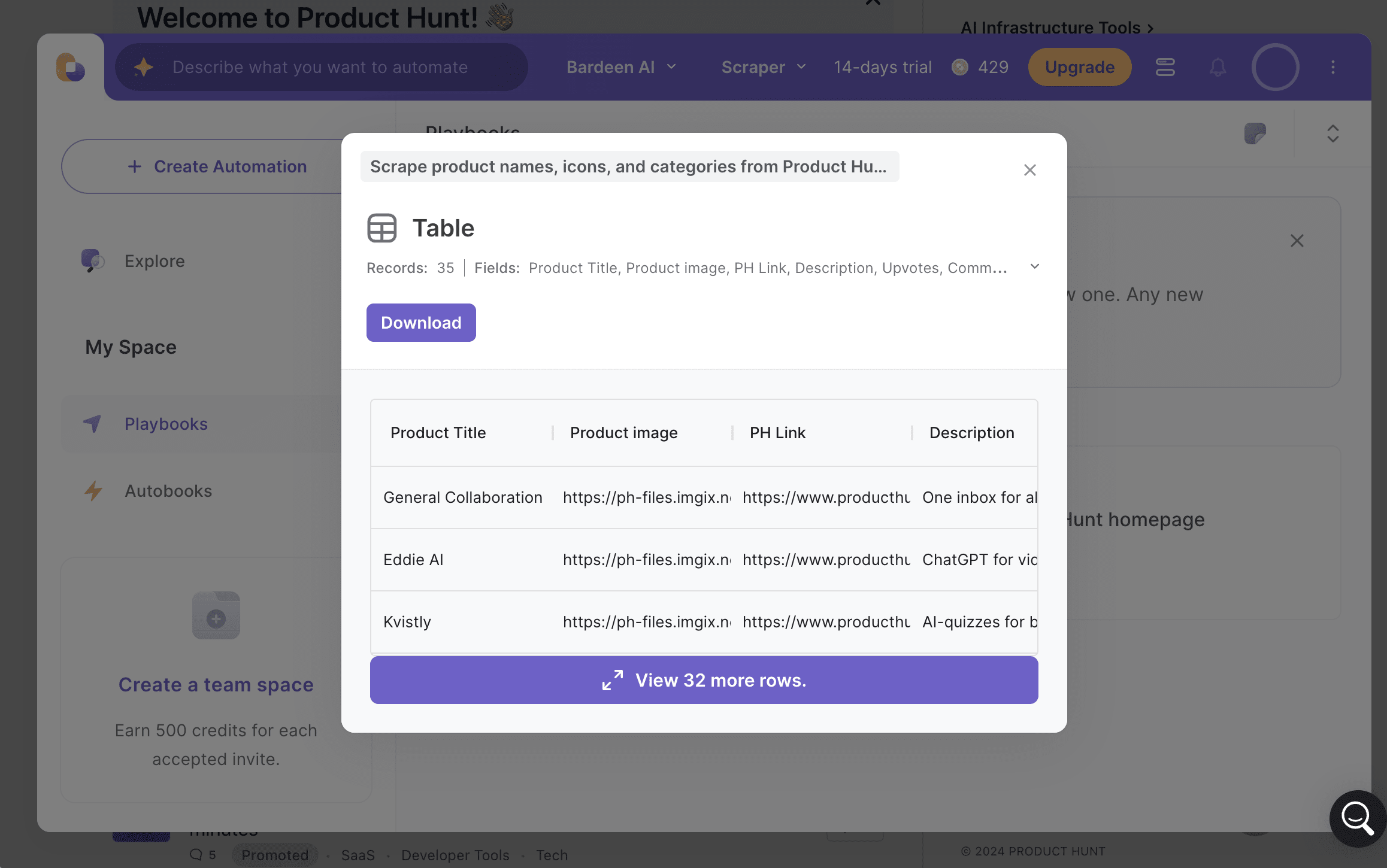Click the sparkle icon in automation prompt
Screen dimensions: 1387x868
tap(144, 67)
